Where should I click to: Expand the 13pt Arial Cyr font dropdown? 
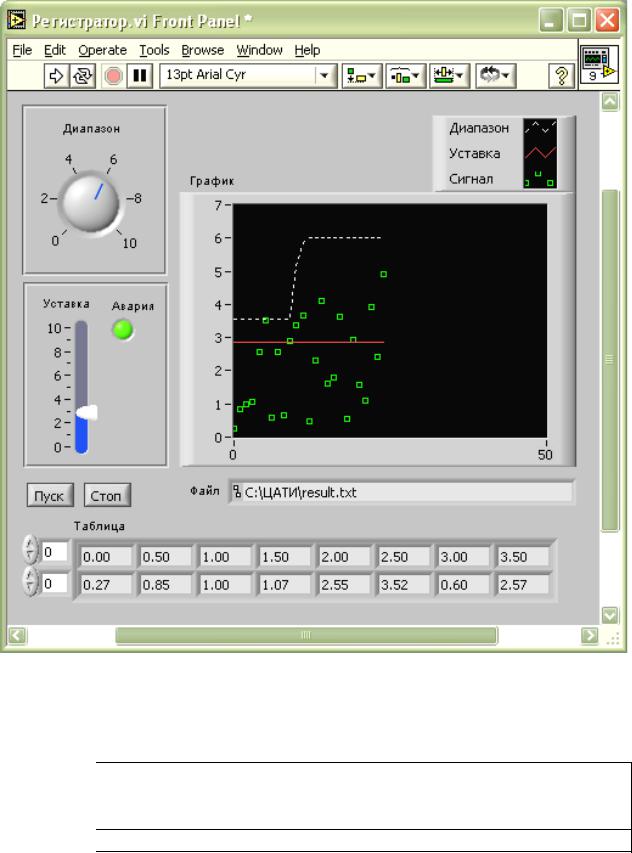pos(325,76)
